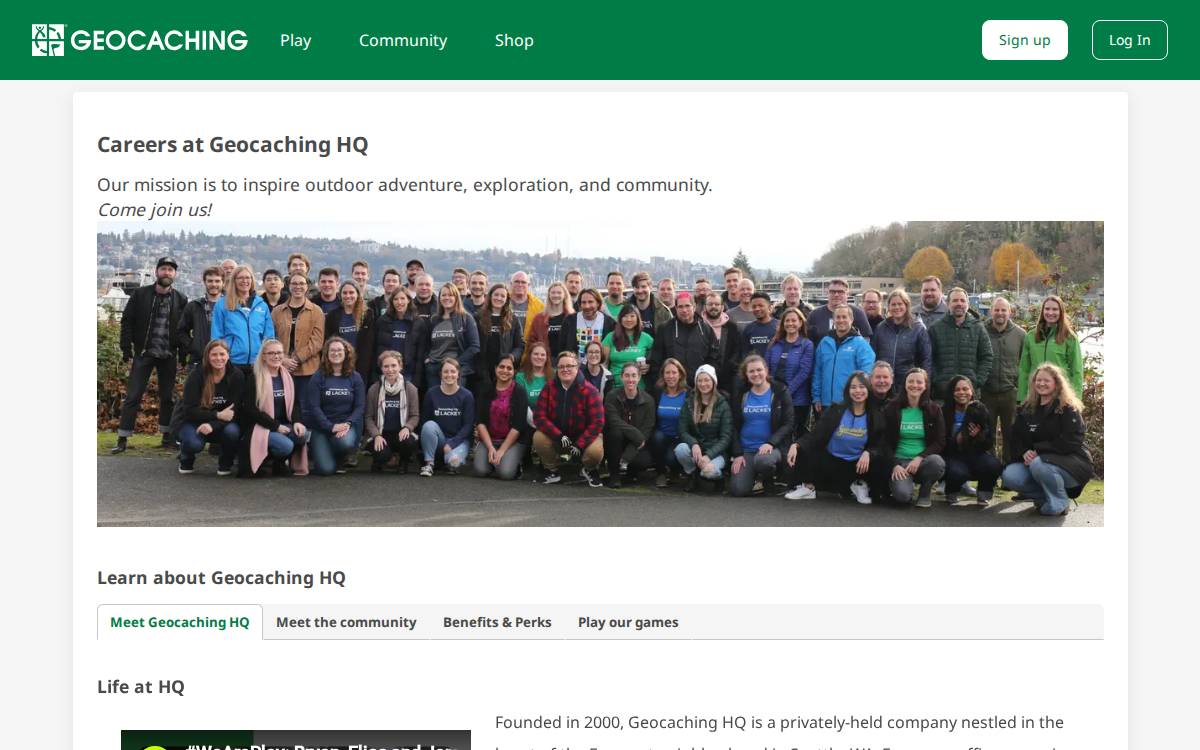Switch to Play our games tab

(628, 622)
